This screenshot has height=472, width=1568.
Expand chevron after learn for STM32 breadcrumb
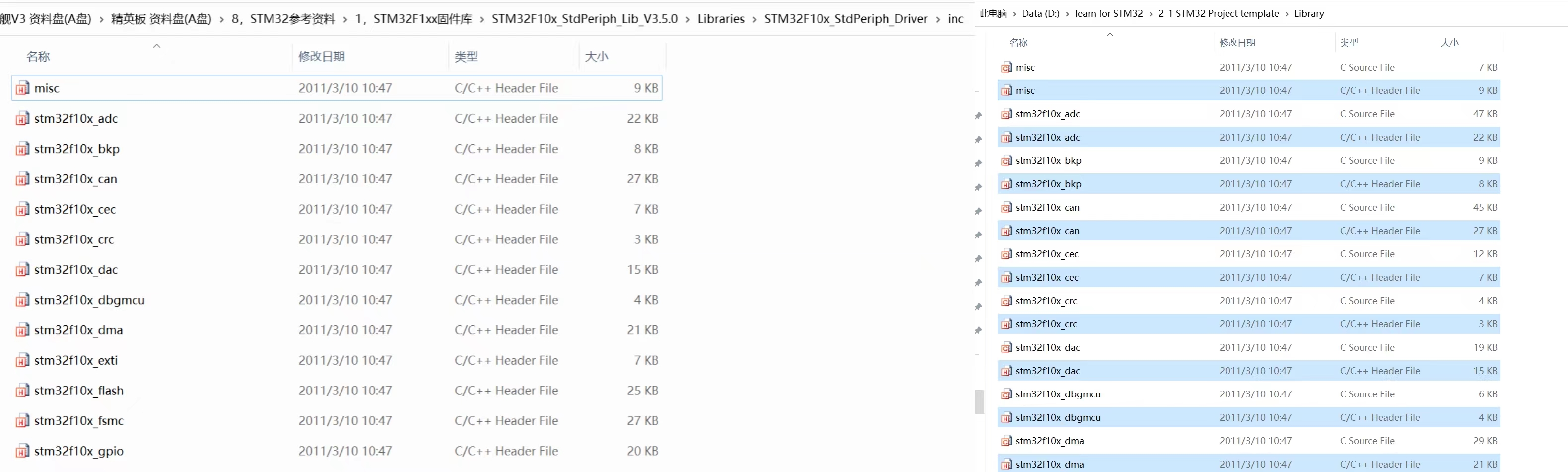click(x=1151, y=14)
